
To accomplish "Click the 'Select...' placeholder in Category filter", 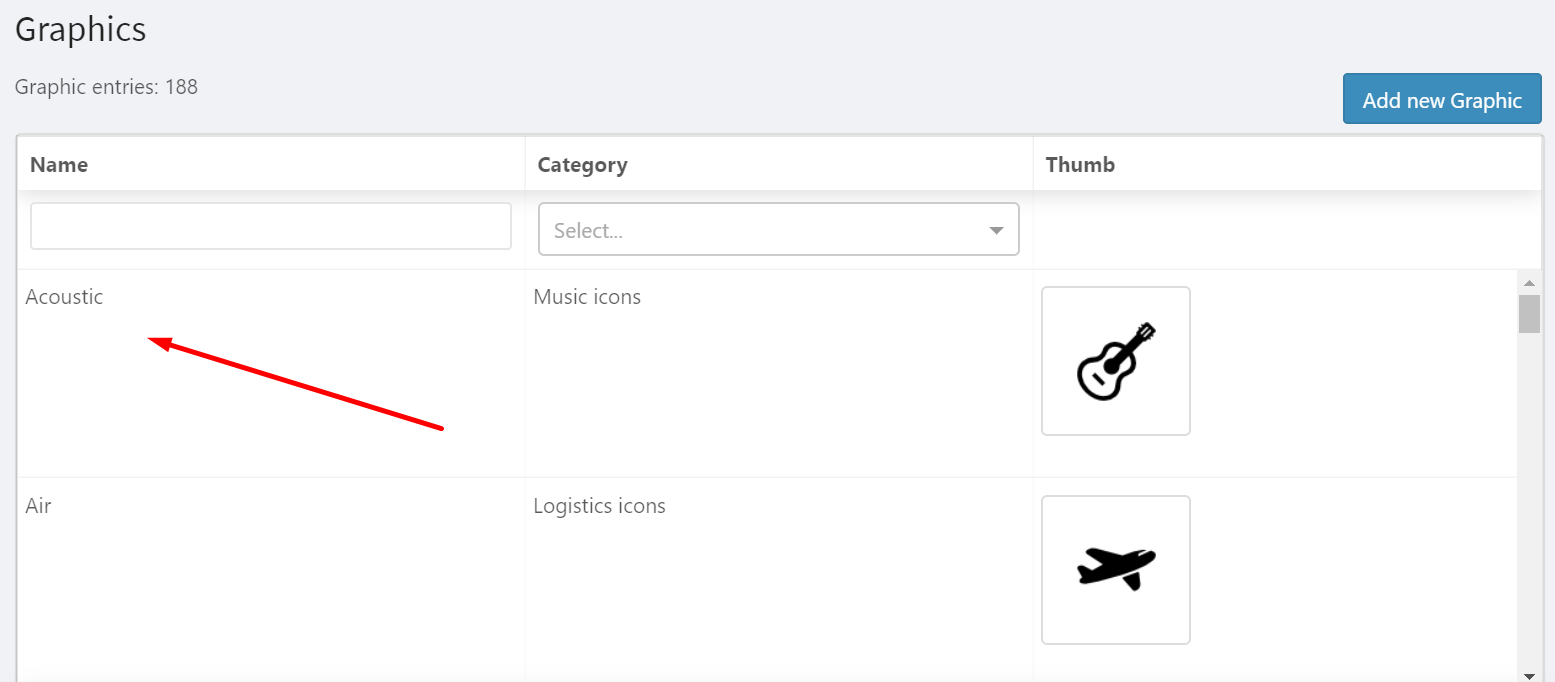I will click(x=589, y=230).
